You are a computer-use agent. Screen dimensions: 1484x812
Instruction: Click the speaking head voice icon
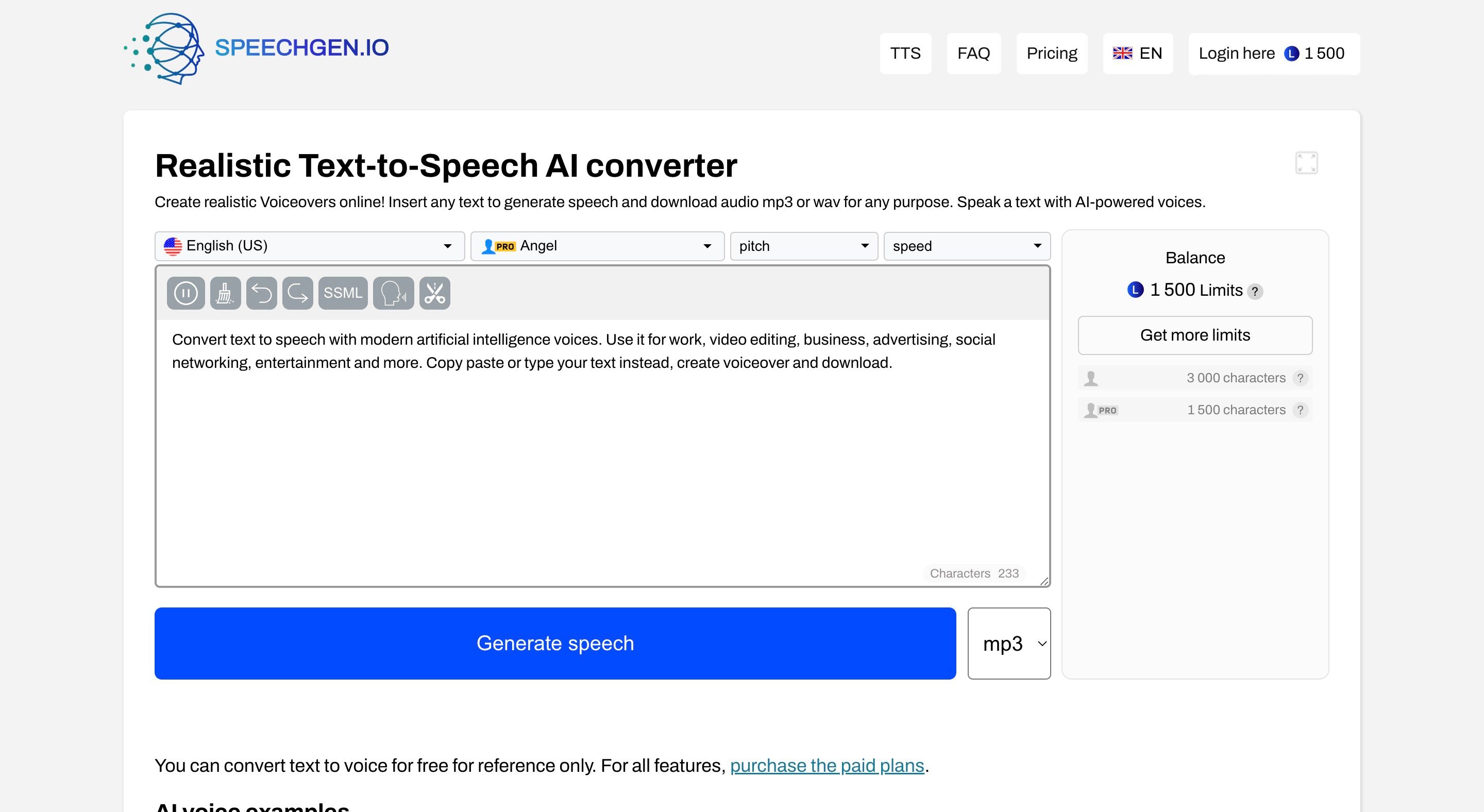[x=394, y=293]
